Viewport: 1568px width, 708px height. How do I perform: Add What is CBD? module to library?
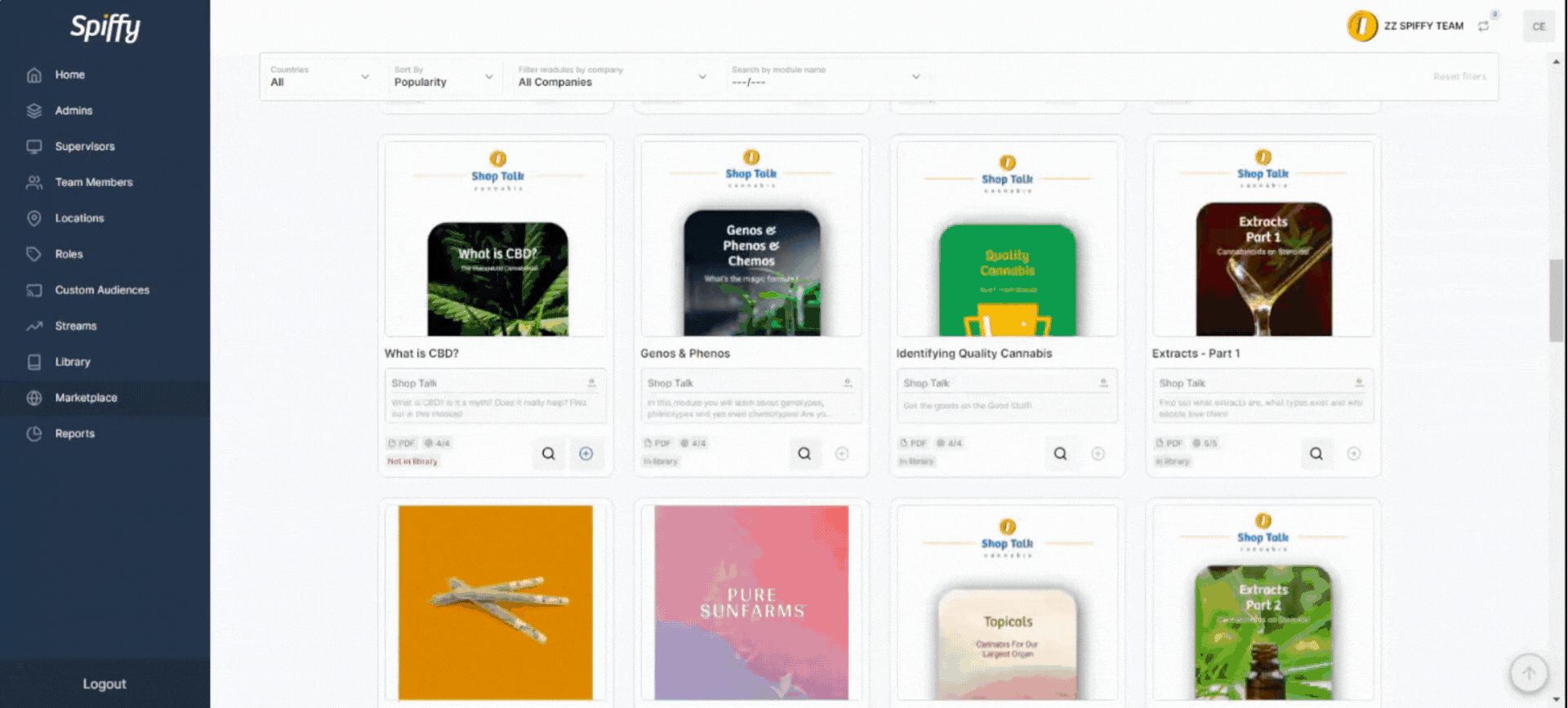tap(586, 454)
